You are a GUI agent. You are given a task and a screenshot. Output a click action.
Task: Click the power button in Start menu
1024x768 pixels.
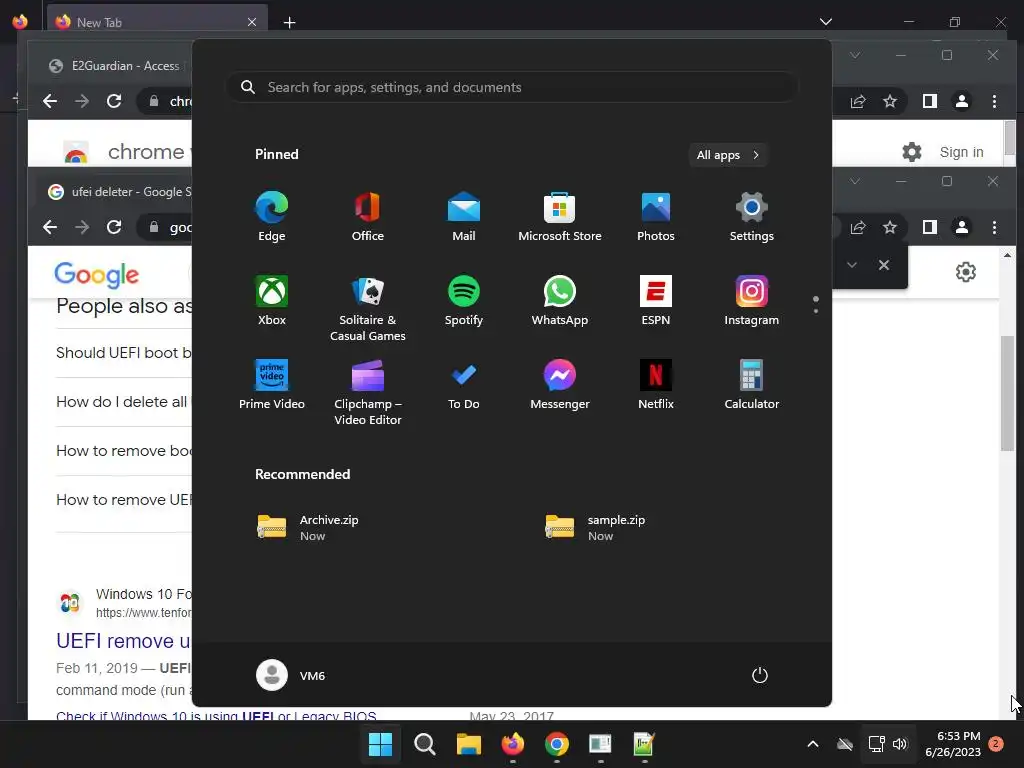click(x=760, y=675)
